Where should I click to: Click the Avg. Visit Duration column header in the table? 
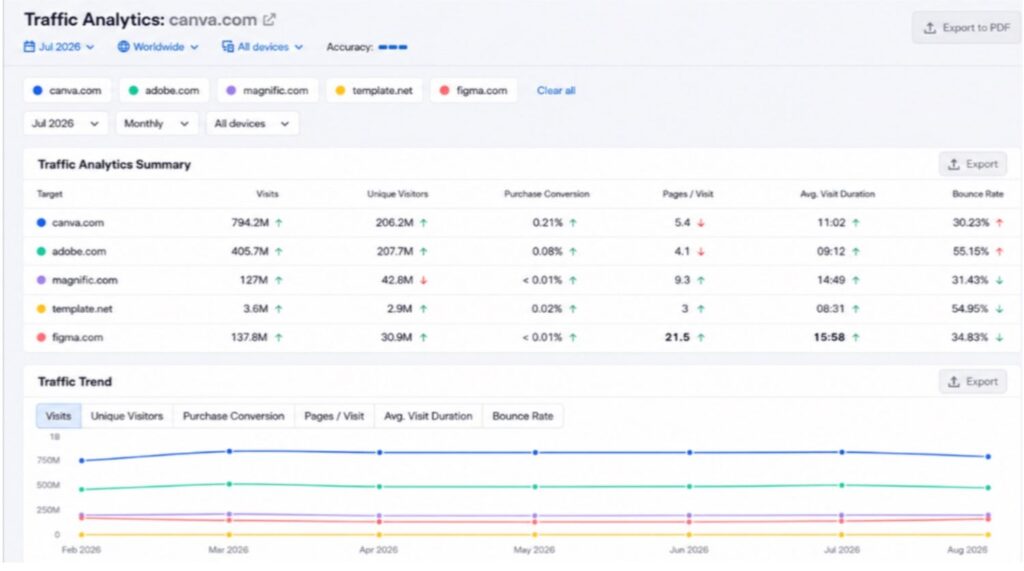(x=837, y=194)
